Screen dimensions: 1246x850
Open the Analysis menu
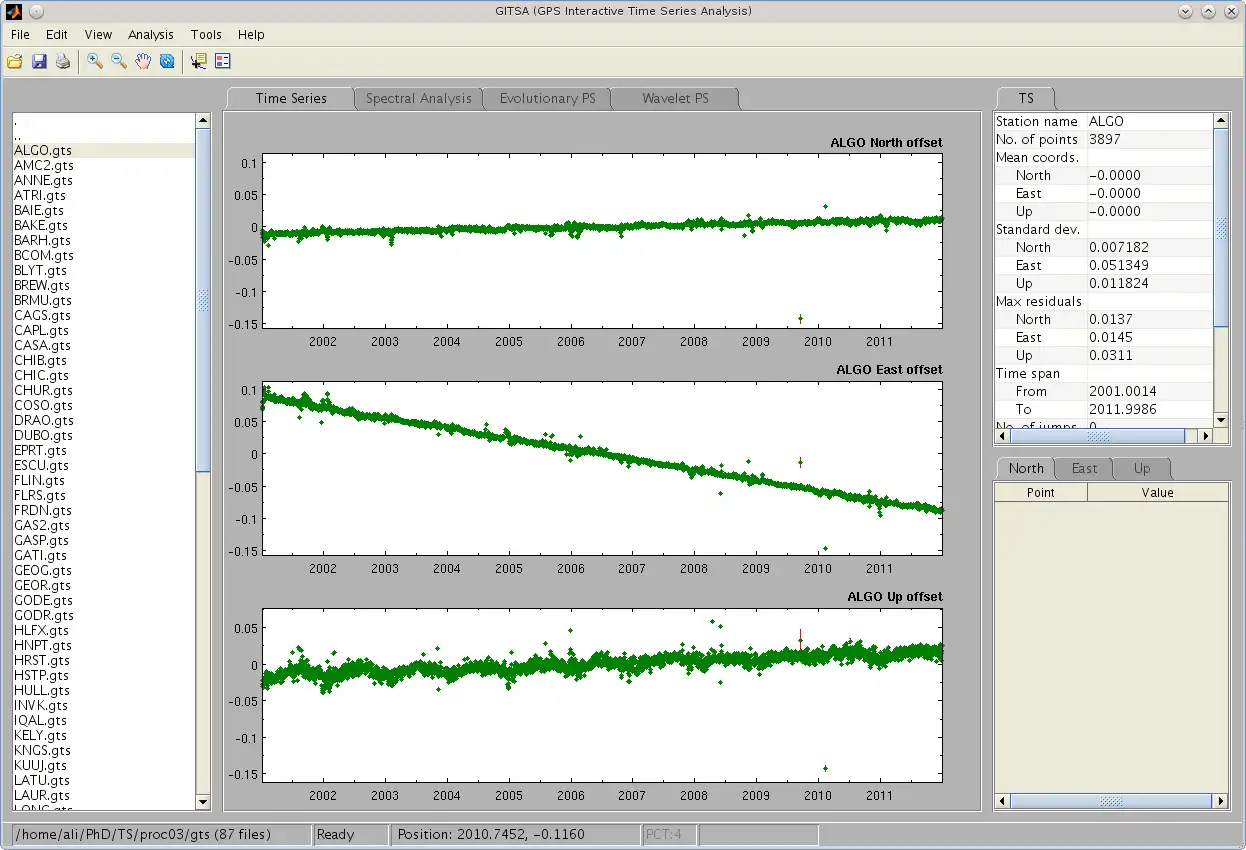[150, 34]
